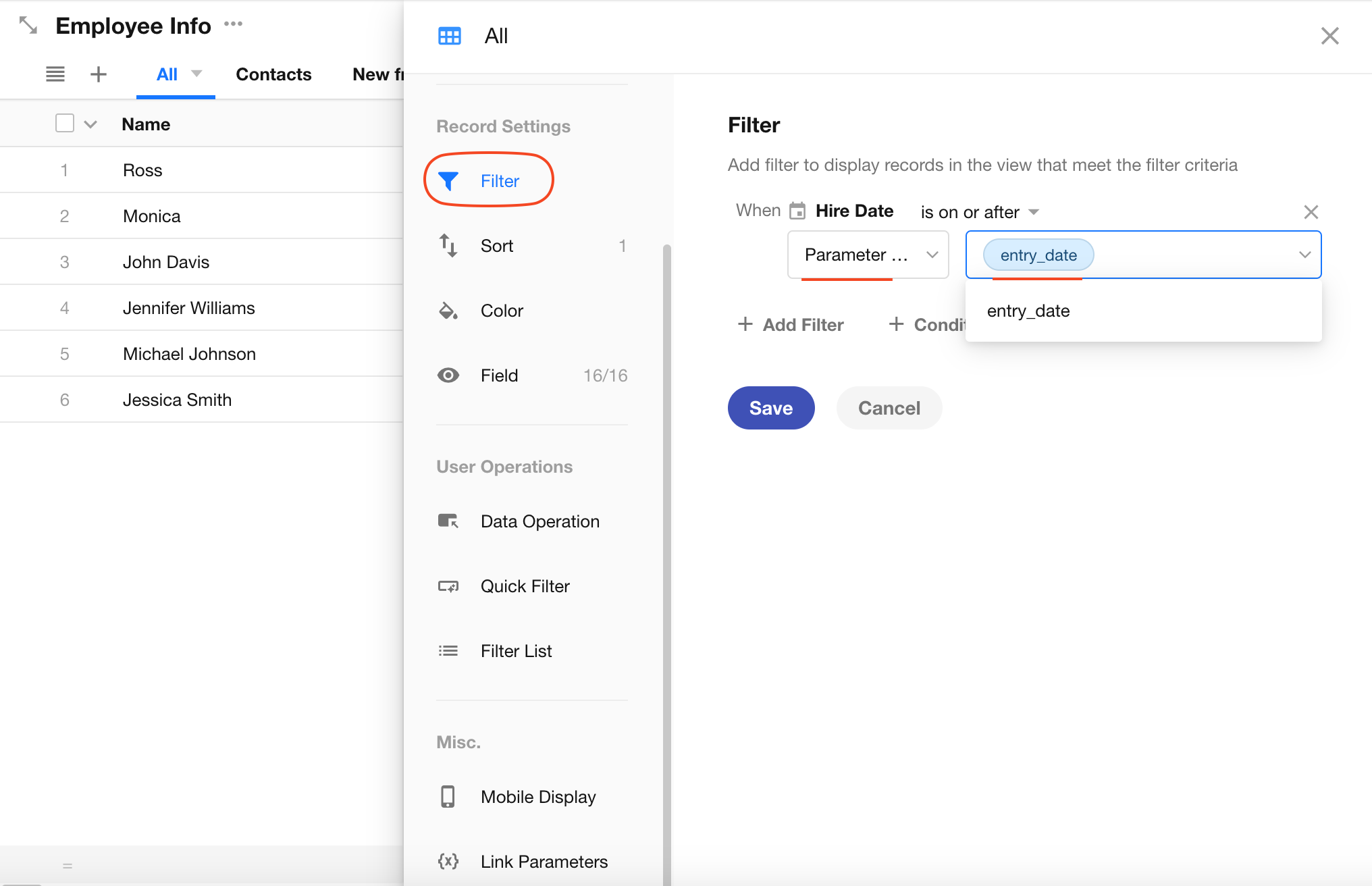Open the Parameter type dropdown

(x=868, y=255)
